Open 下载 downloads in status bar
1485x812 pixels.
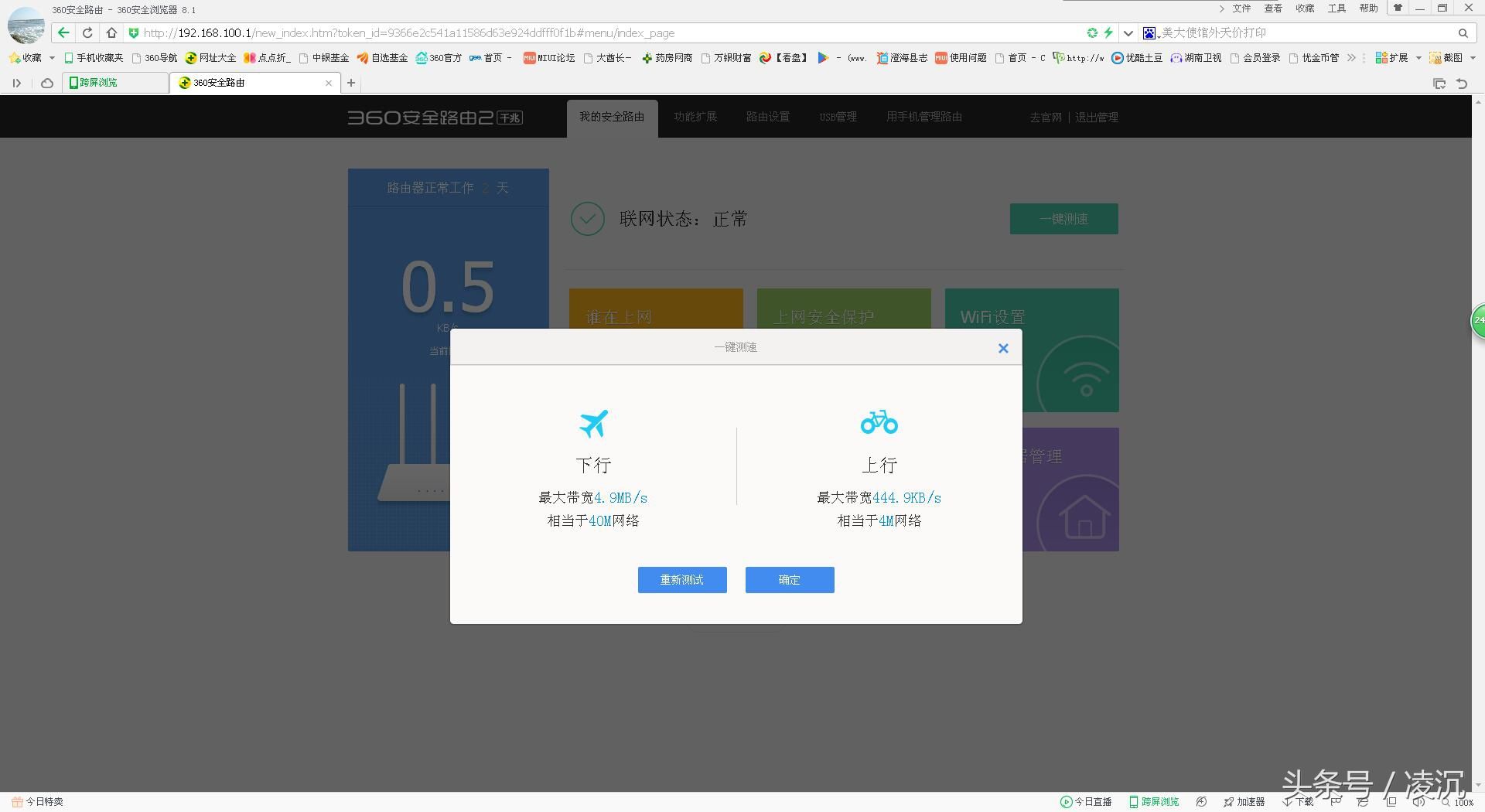1299,802
